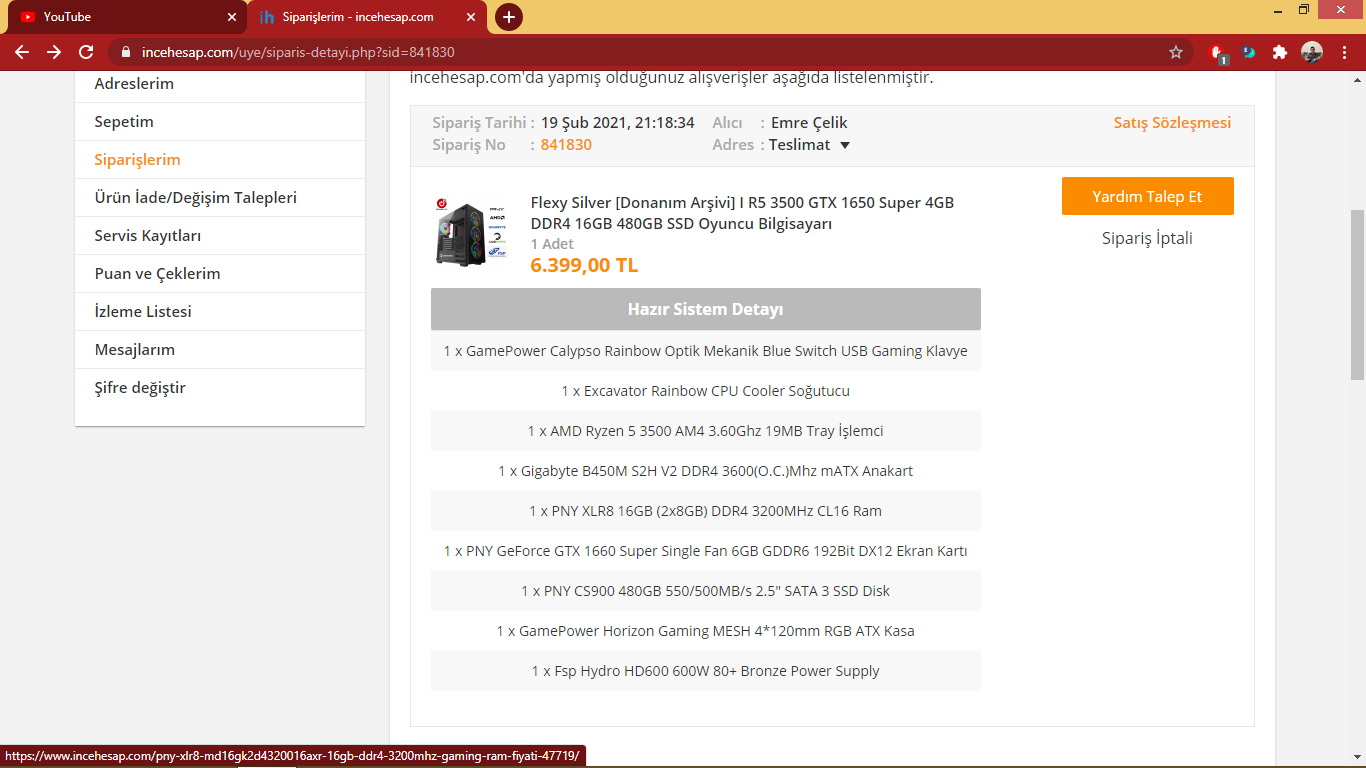Open Mesajlarım in the sidebar
1366x768 pixels.
[x=135, y=350]
